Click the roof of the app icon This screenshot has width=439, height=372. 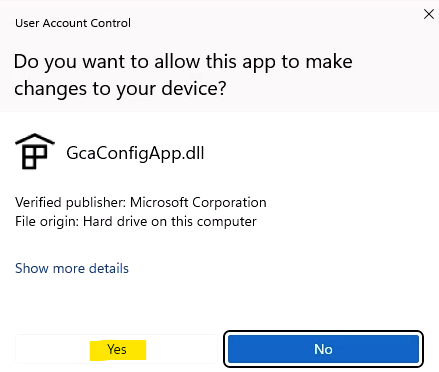(x=35, y=139)
